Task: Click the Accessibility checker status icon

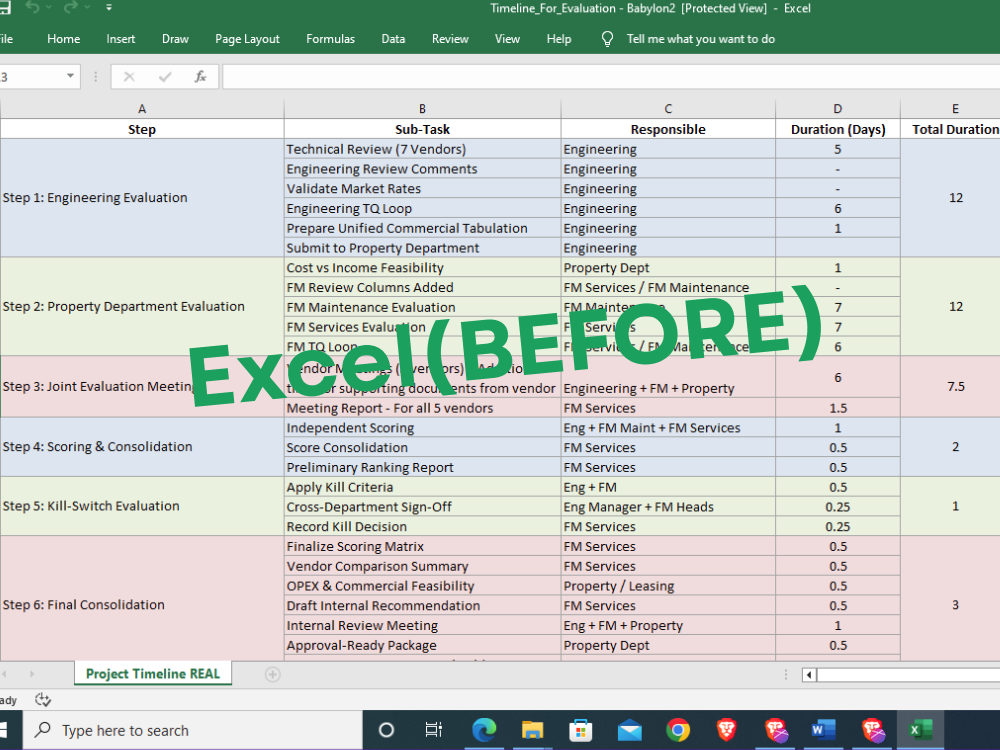Action: pyautogui.click(x=43, y=700)
